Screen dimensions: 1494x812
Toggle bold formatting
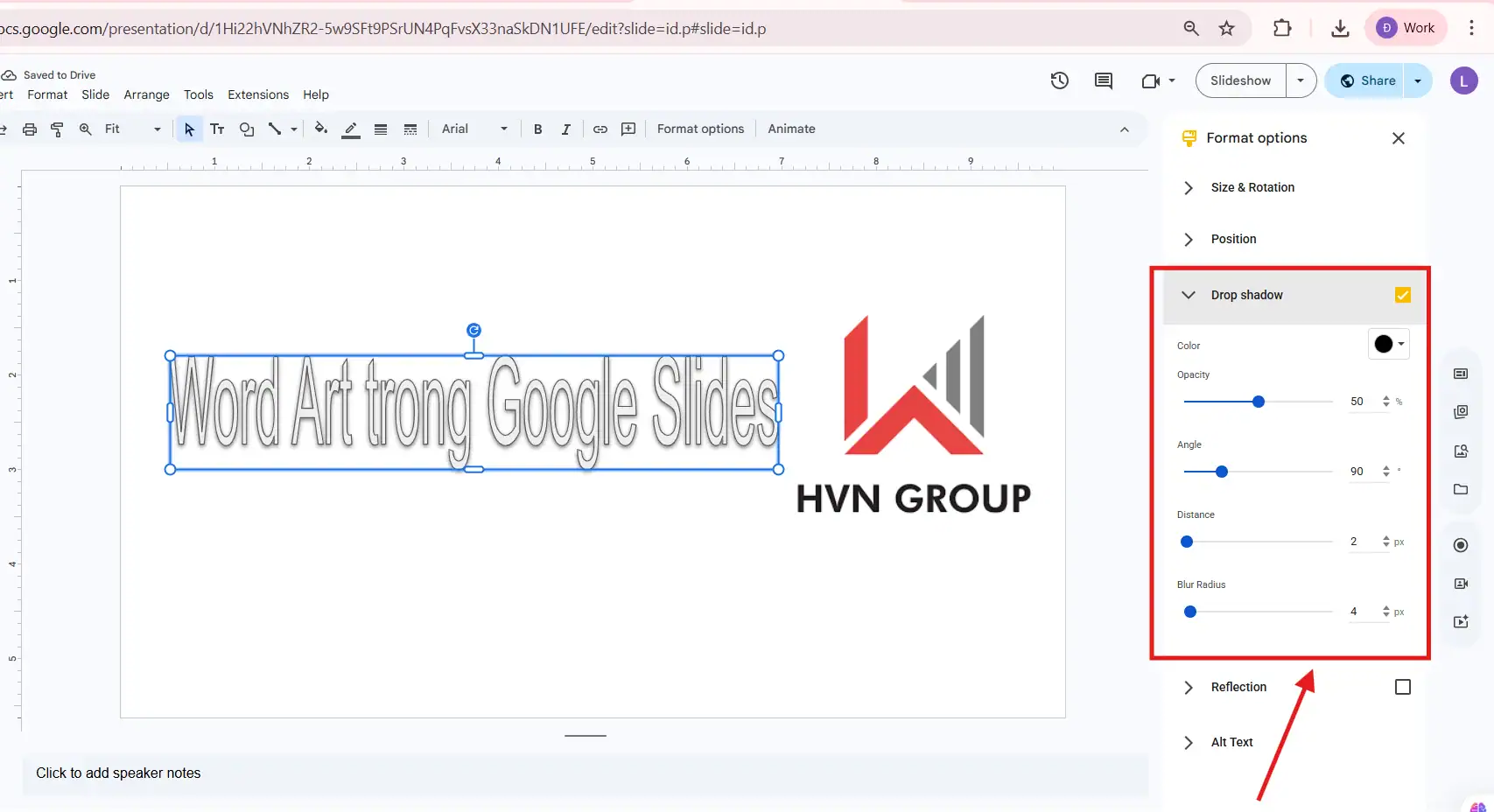[x=537, y=129]
